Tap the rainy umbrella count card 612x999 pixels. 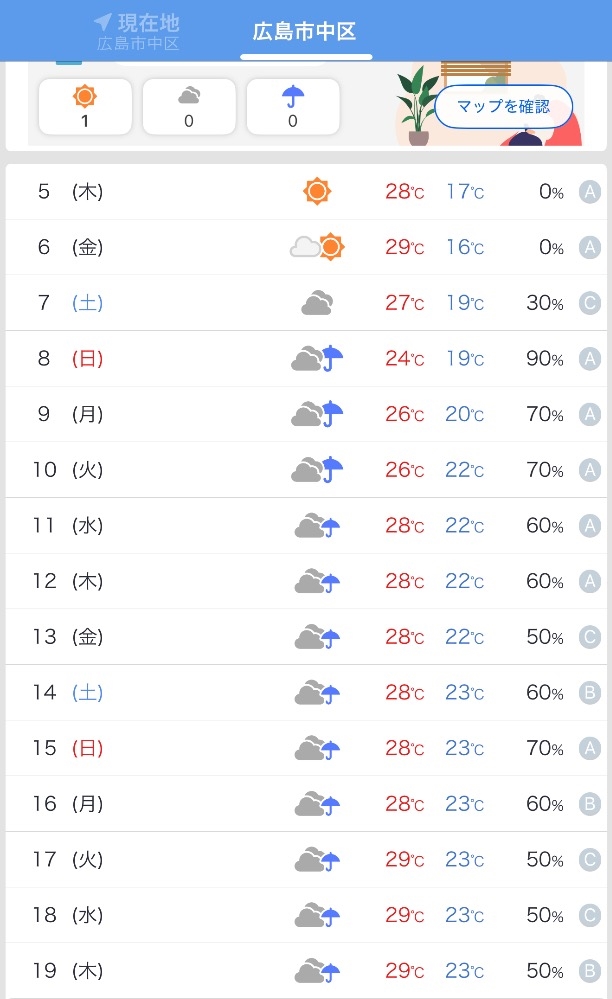[293, 106]
